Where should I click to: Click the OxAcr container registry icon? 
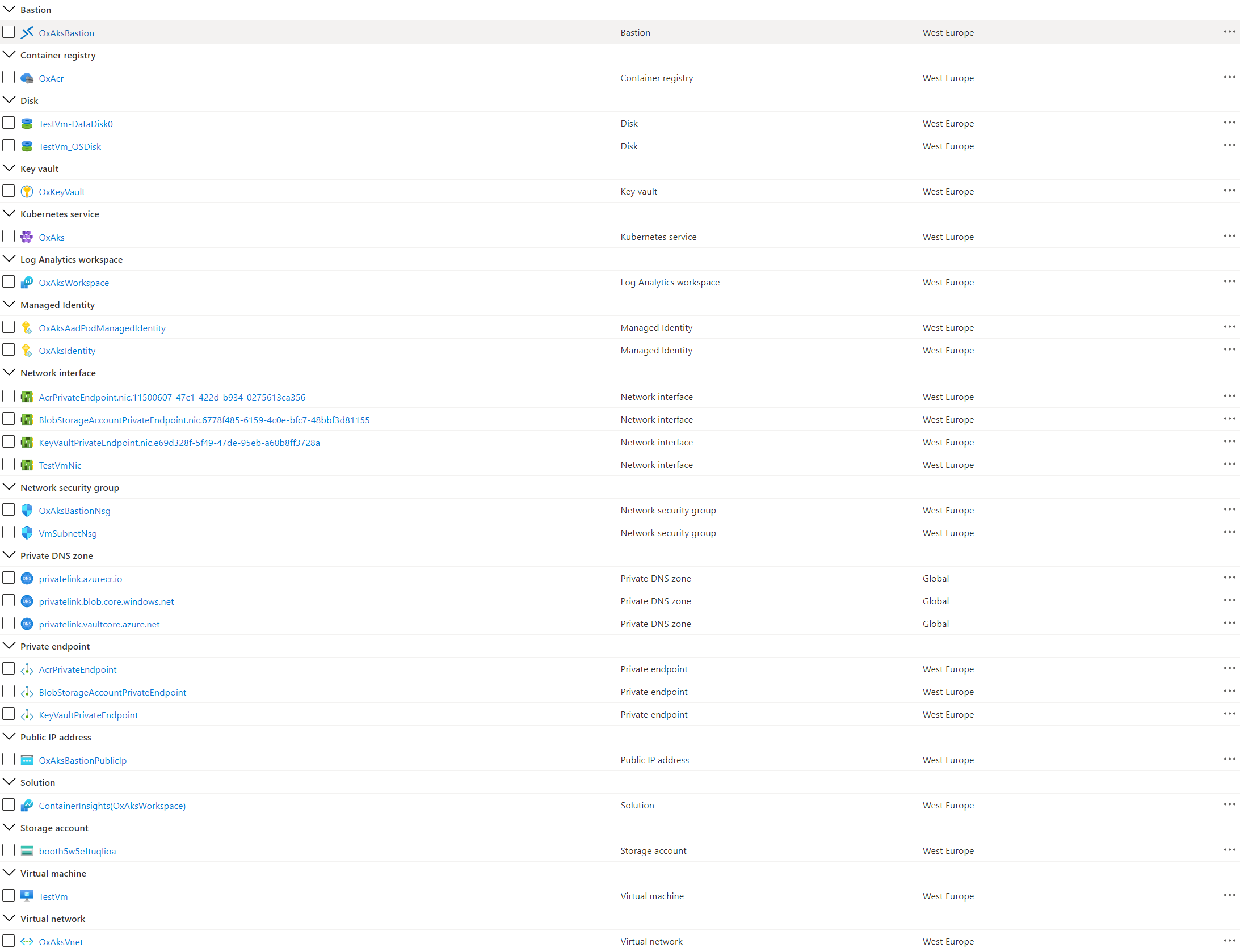click(27, 78)
